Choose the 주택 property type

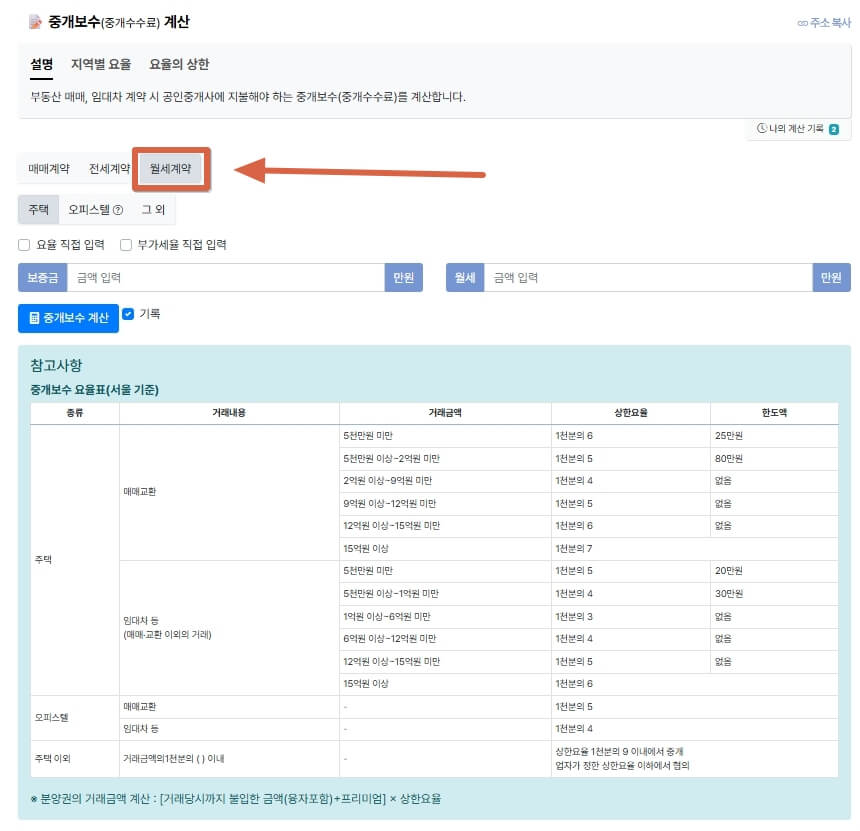click(x=38, y=210)
